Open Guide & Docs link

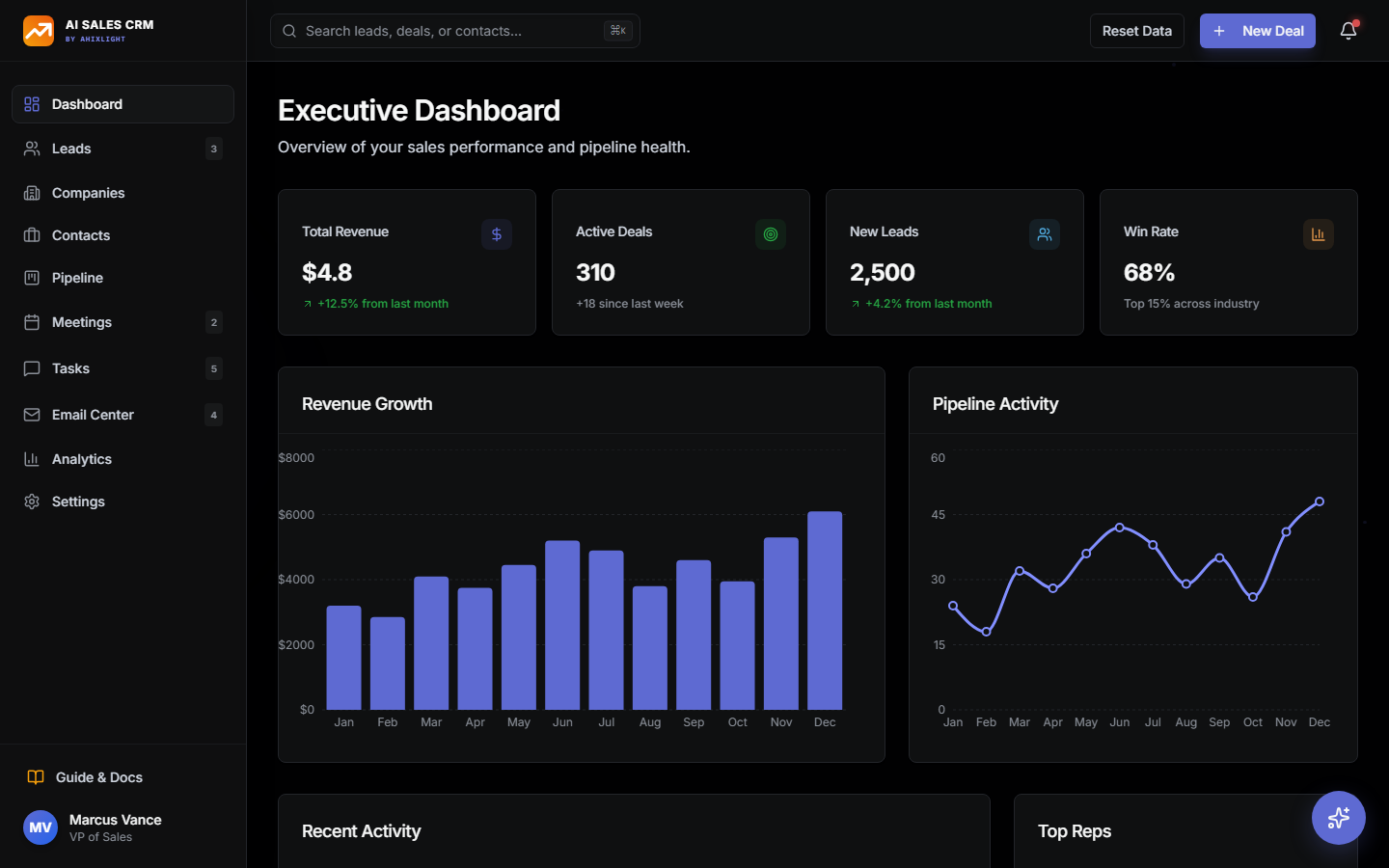(x=99, y=777)
